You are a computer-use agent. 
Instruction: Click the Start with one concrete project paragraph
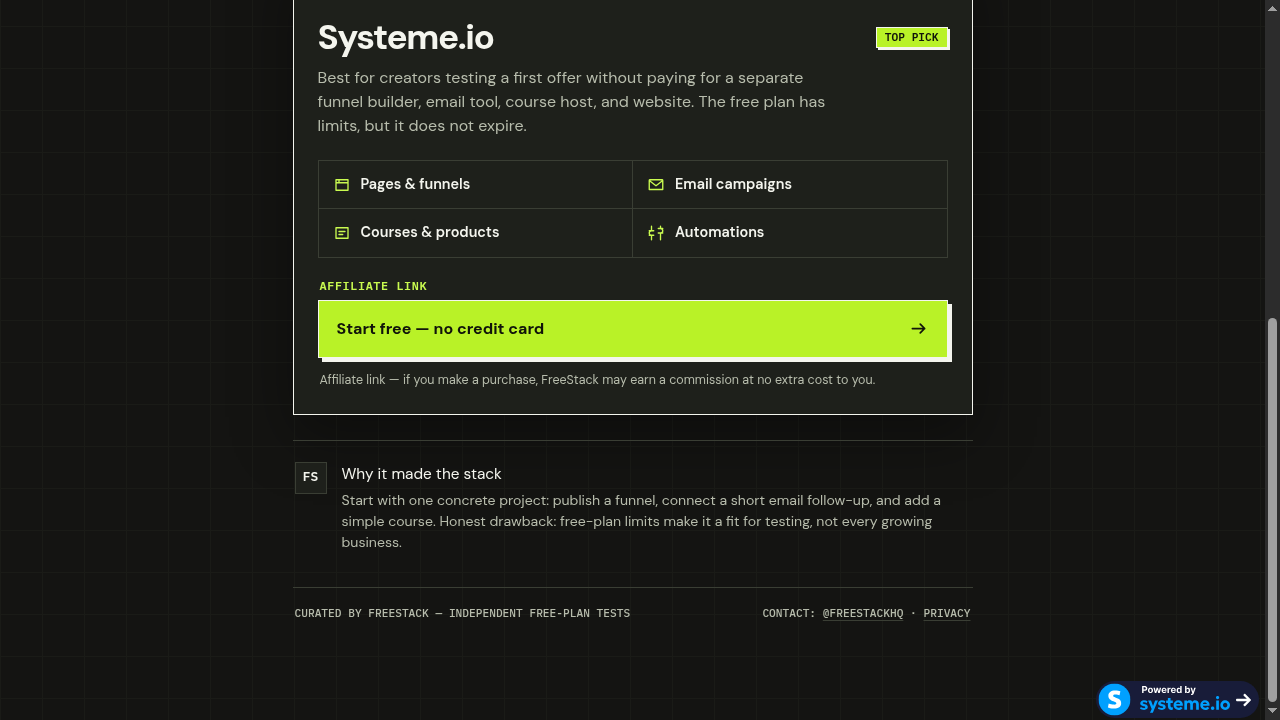pos(641,521)
